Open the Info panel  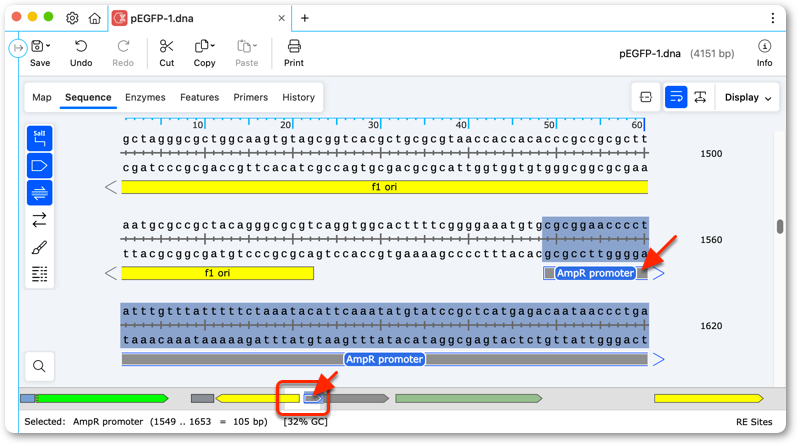tap(764, 53)
